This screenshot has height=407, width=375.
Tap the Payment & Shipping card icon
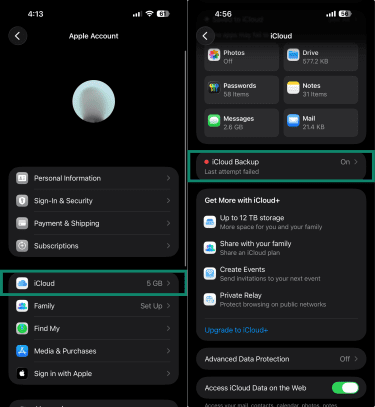point(22,223)
